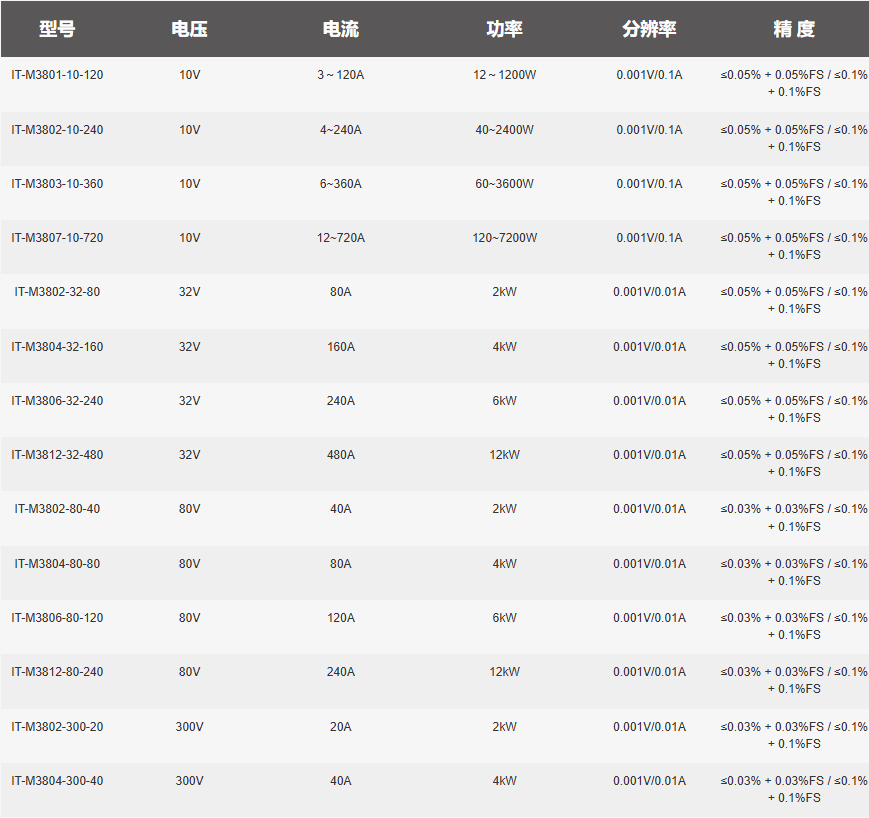Select model IT-M3807-10-720
The image size is (869, 818).
(57, 238)
